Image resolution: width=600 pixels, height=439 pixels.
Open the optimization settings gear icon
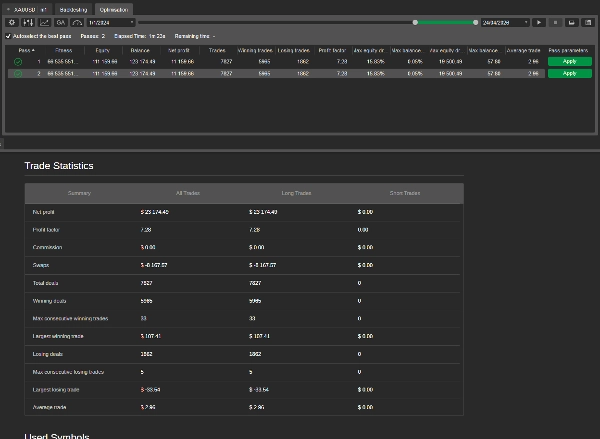(12, 22)
